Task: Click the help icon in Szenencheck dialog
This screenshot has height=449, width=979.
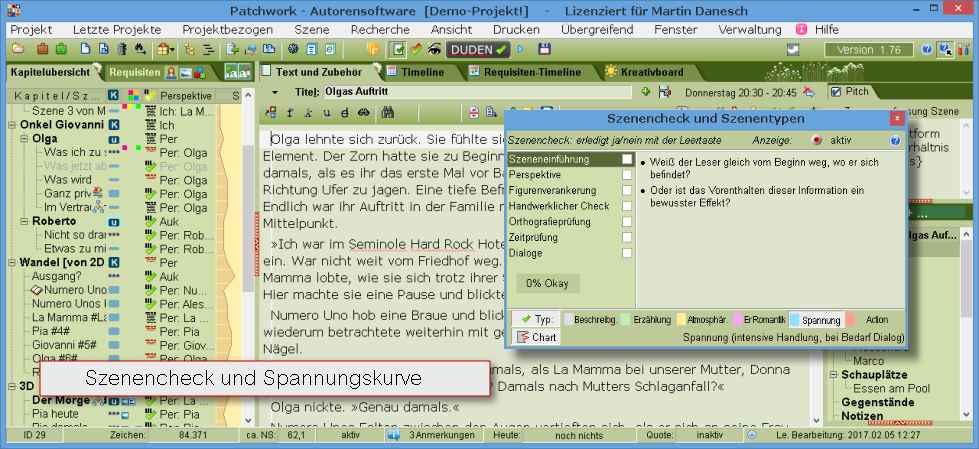Action: (x=895, y=141)
